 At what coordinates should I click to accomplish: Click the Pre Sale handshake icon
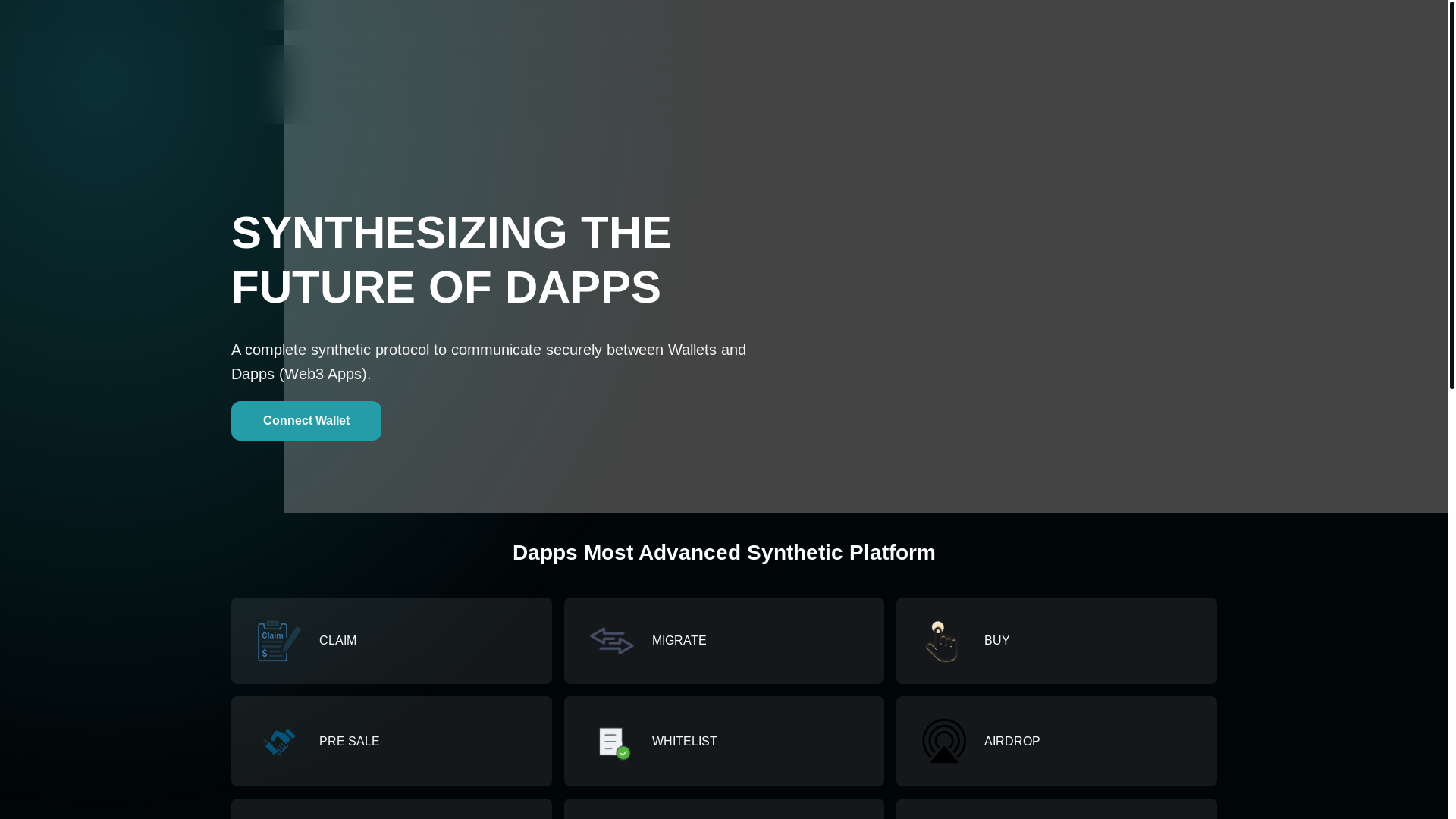tap(279, 742)
